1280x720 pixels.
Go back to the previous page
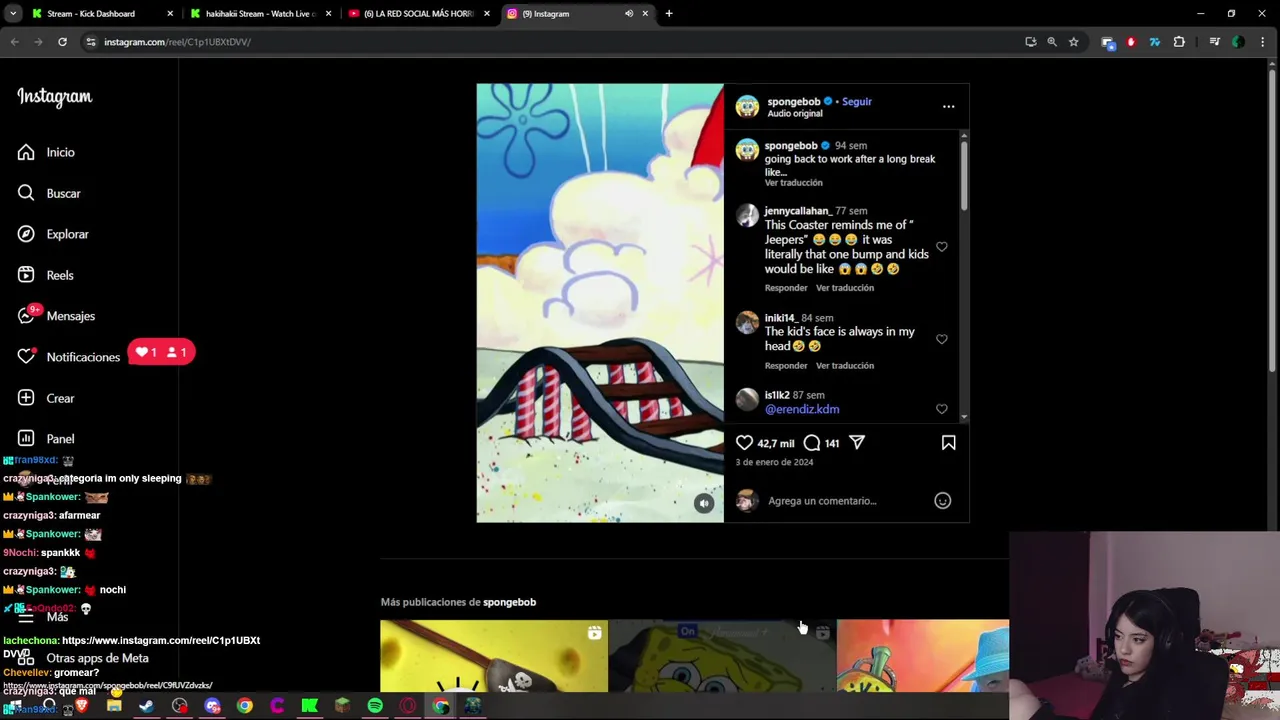click(14, 42)
